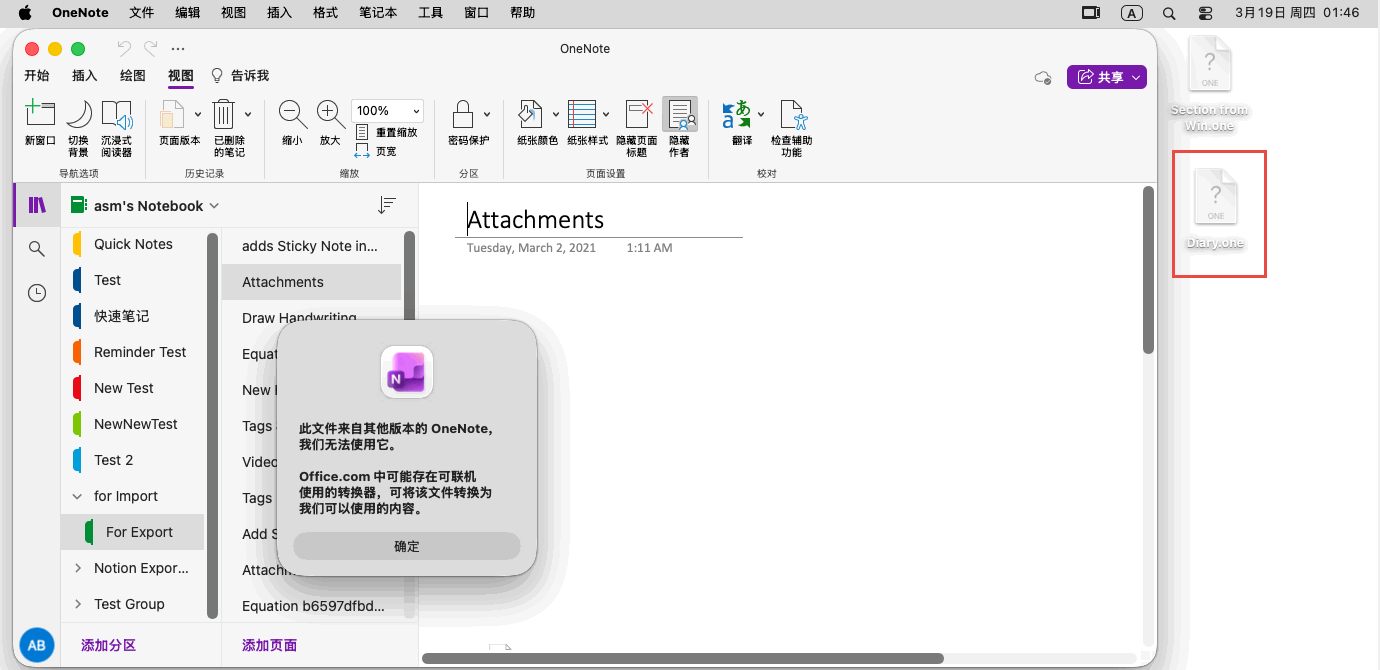Open recent notes clock icon in sidebar
This screenshot has width=1380, height=670.
[x=37, y=293]
